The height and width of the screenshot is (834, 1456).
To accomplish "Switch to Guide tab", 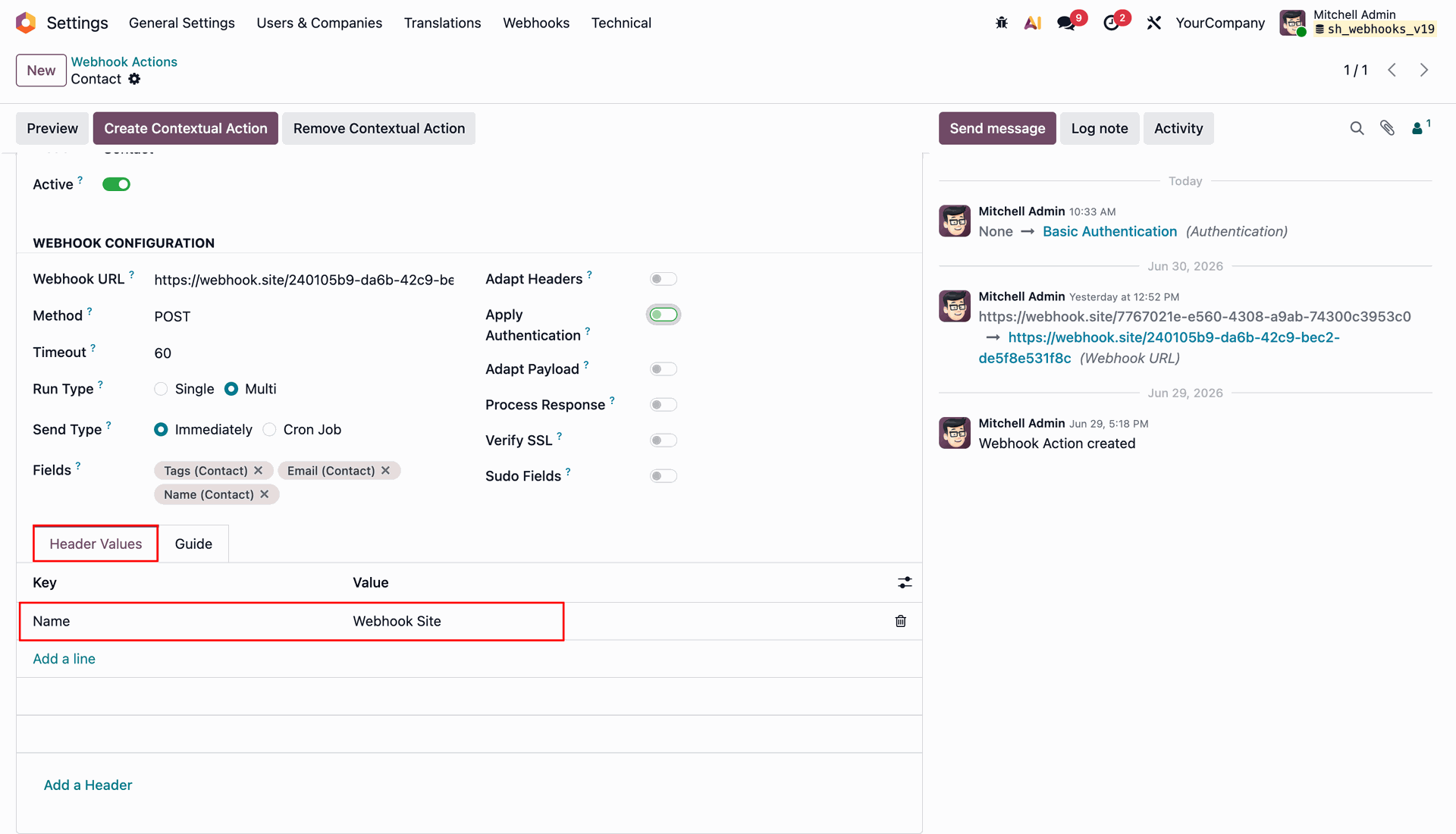I will [193, 544].
